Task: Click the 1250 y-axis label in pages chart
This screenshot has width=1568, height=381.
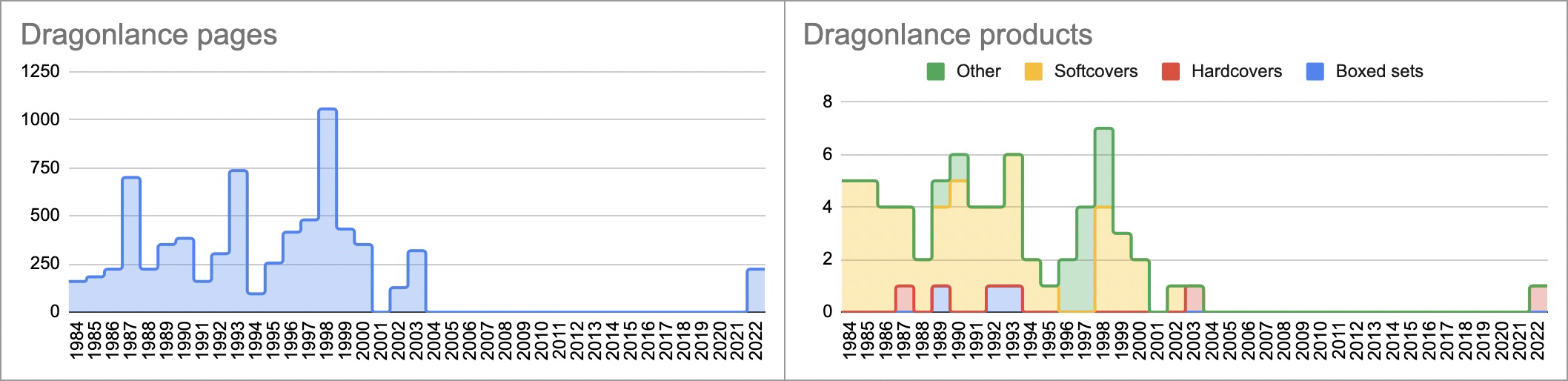Action: [41, 71]
